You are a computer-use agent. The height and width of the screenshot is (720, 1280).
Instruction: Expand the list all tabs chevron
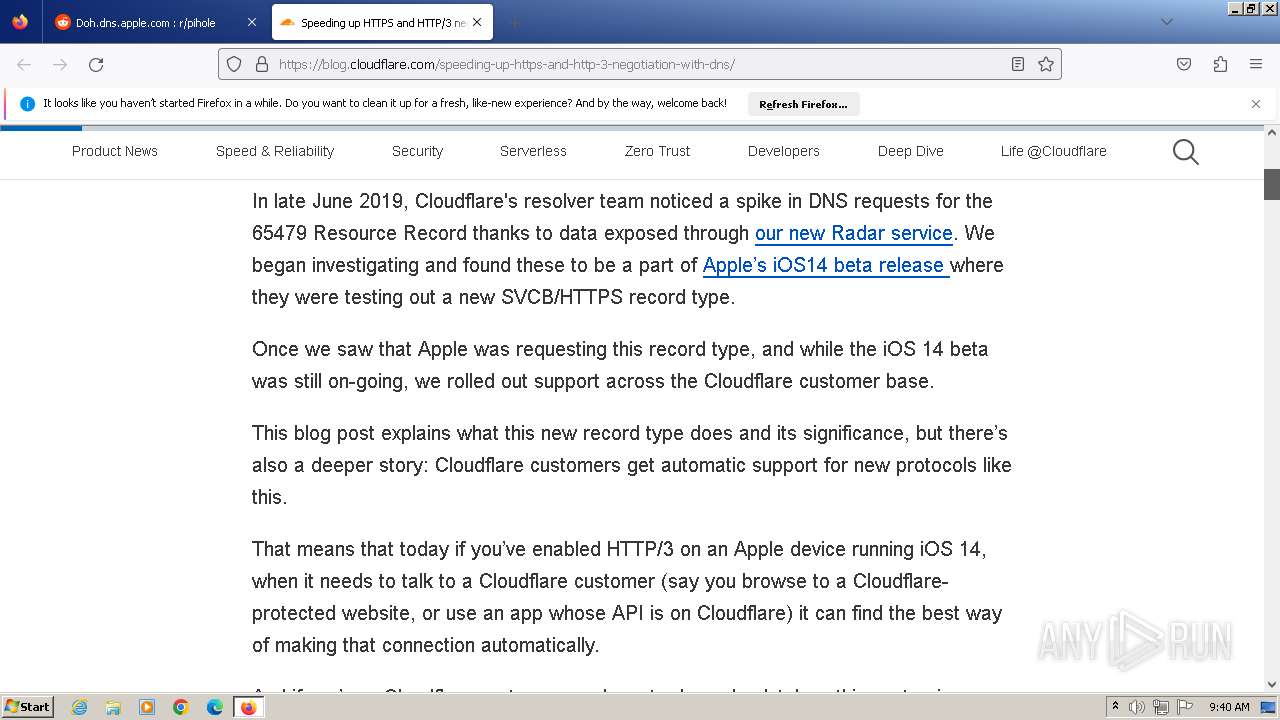[1166, 22]
